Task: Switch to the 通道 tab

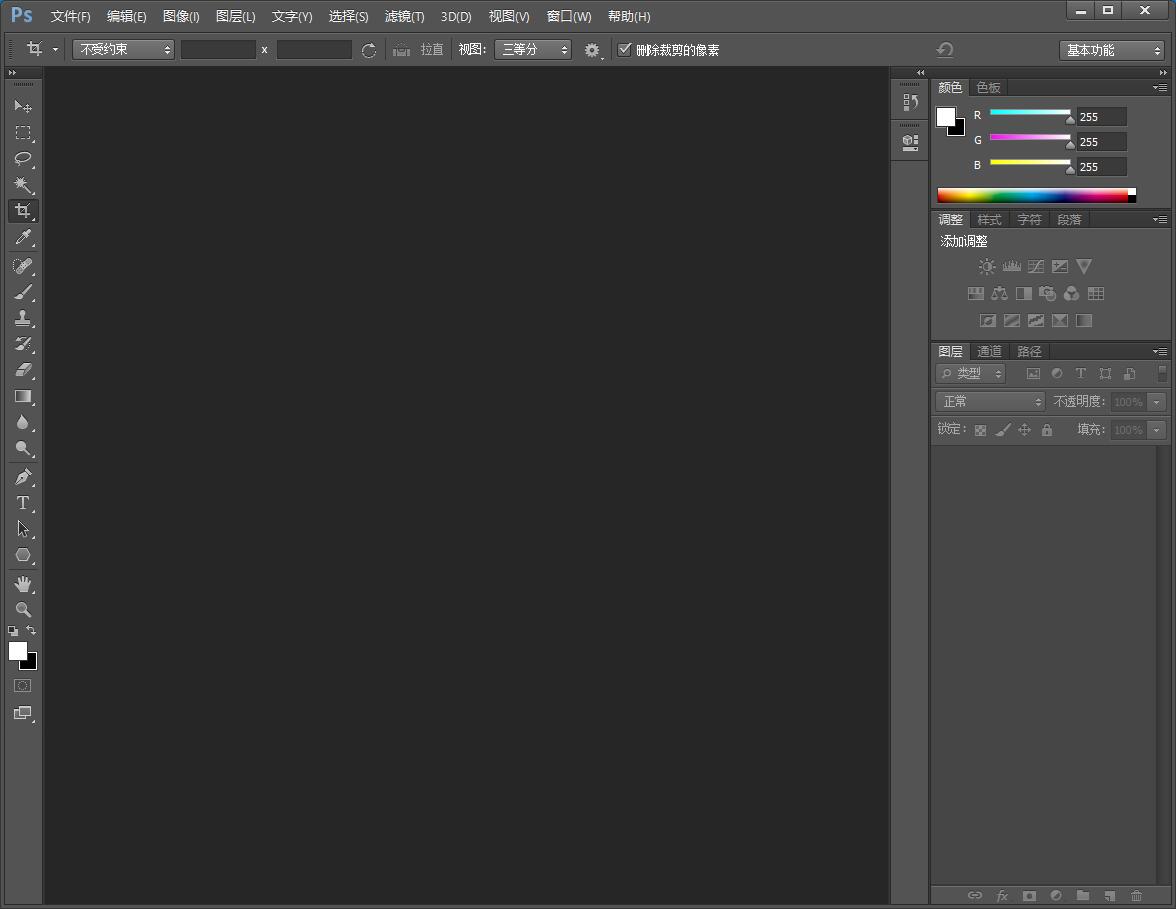Action: [989, 351]
